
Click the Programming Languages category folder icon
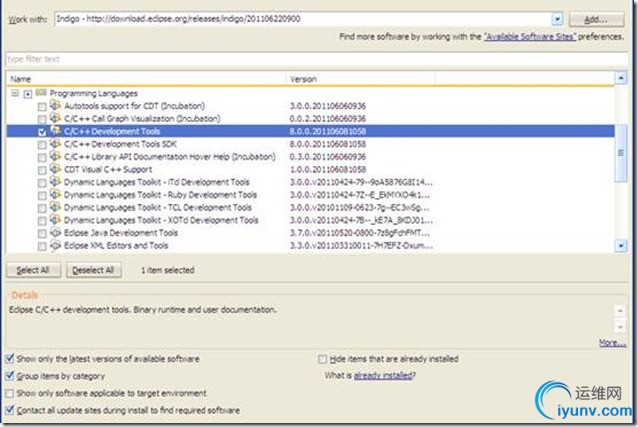[41, 92]
